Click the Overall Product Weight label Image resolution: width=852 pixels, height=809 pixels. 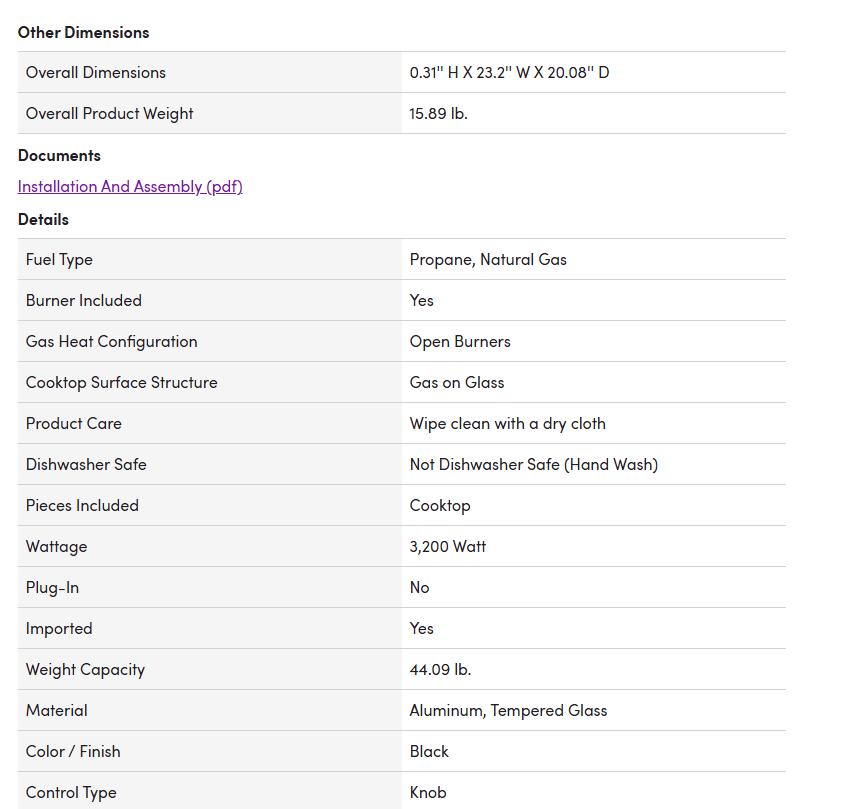click(x=109, y=114)
